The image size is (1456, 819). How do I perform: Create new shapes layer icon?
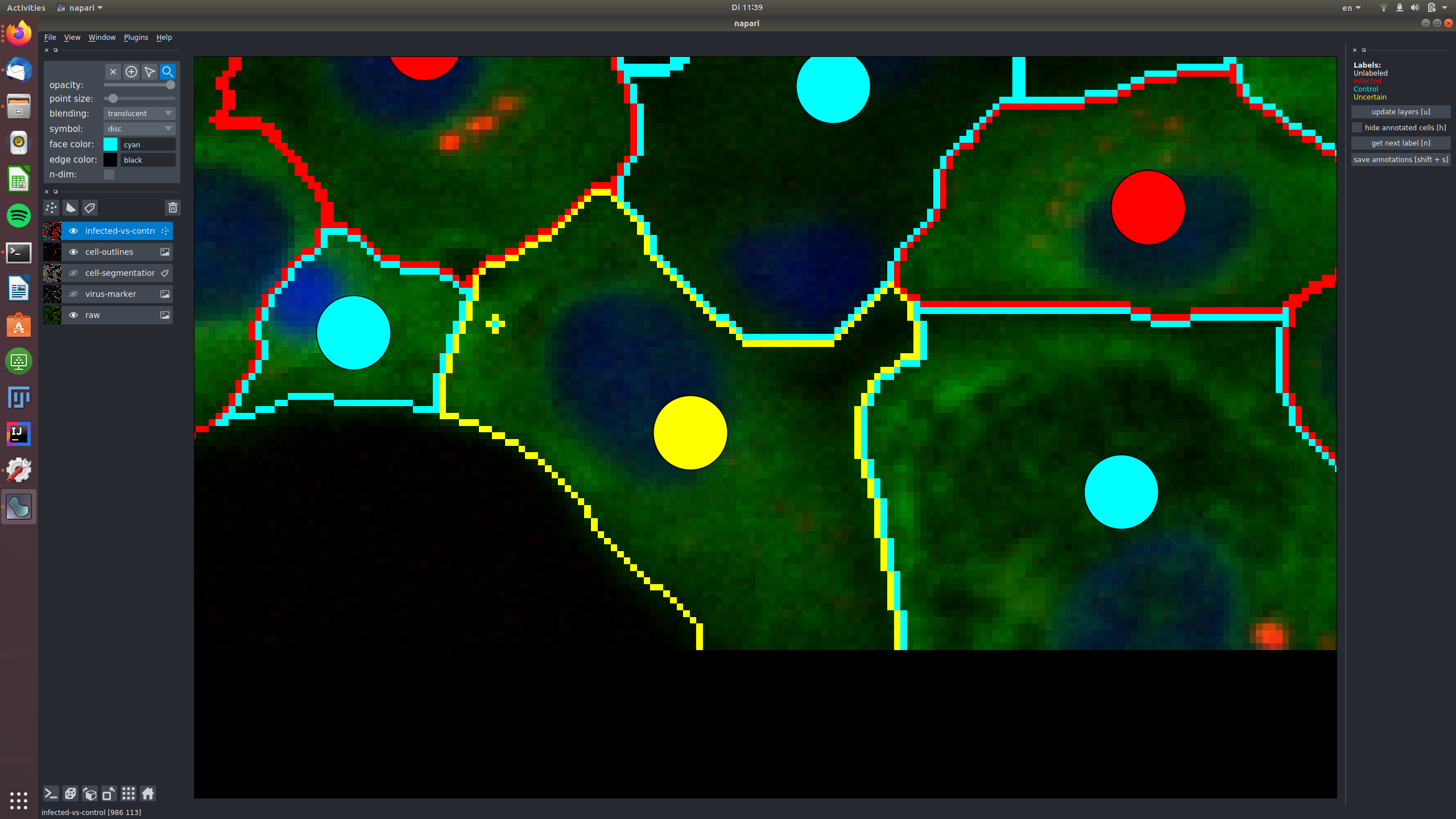71,208
